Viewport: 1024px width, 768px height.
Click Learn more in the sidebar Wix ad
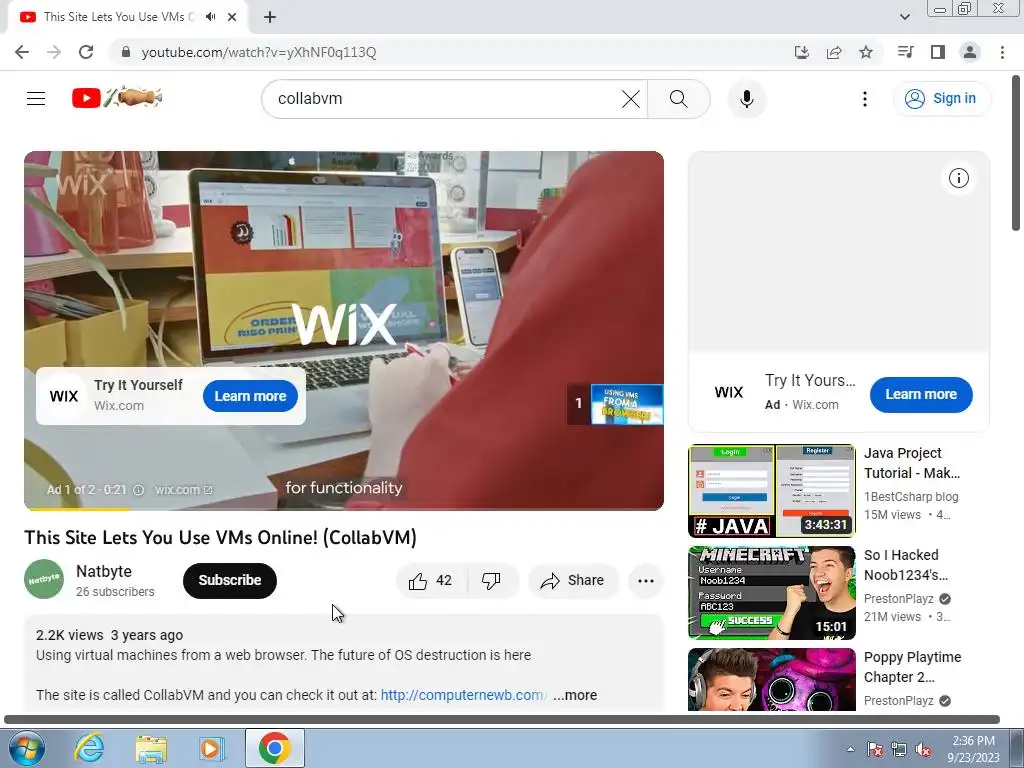tap(921, 394)
